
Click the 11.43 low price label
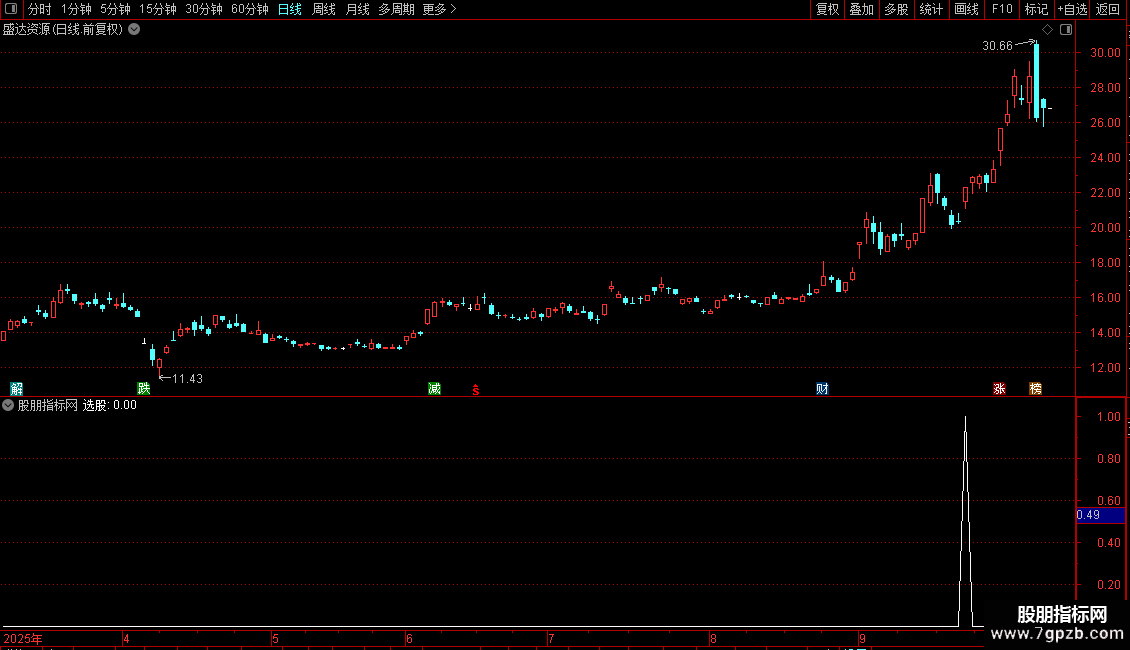[187, 379]
